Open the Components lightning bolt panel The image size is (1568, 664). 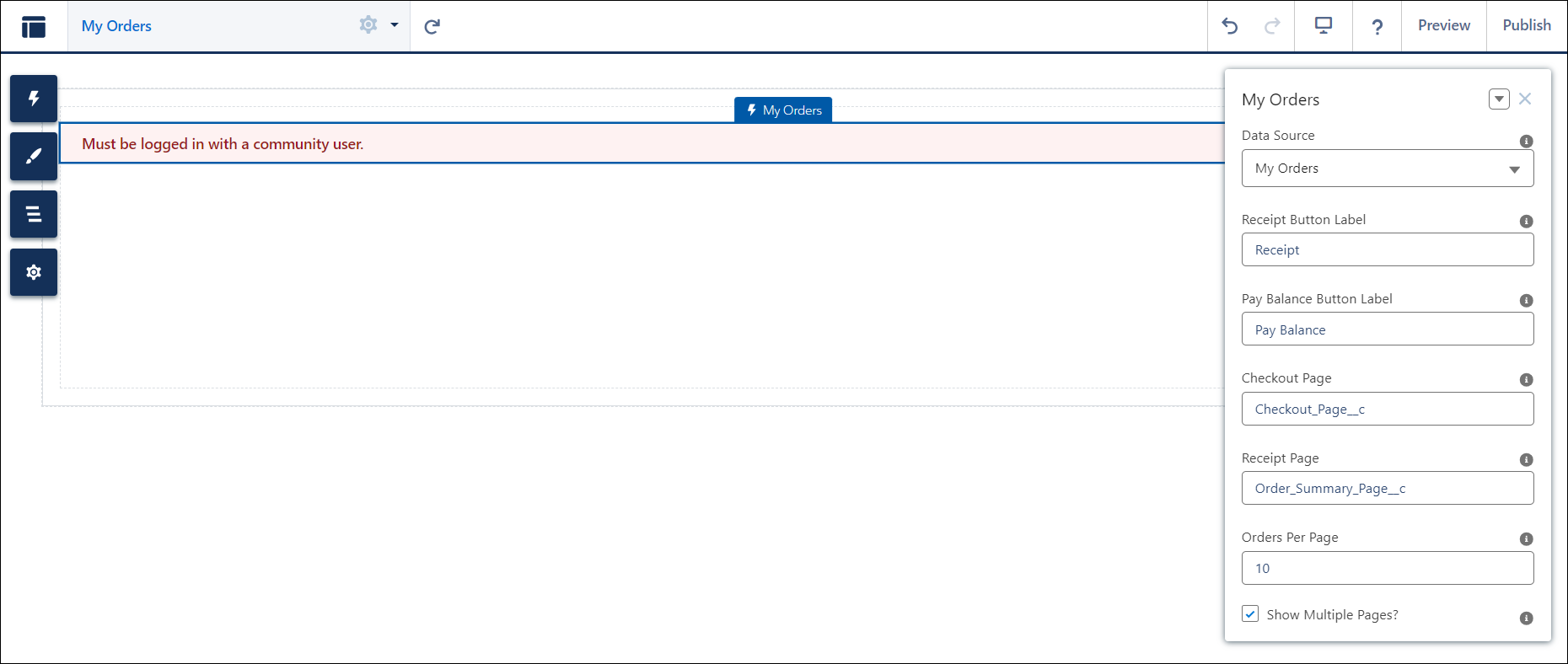point(34,99)
